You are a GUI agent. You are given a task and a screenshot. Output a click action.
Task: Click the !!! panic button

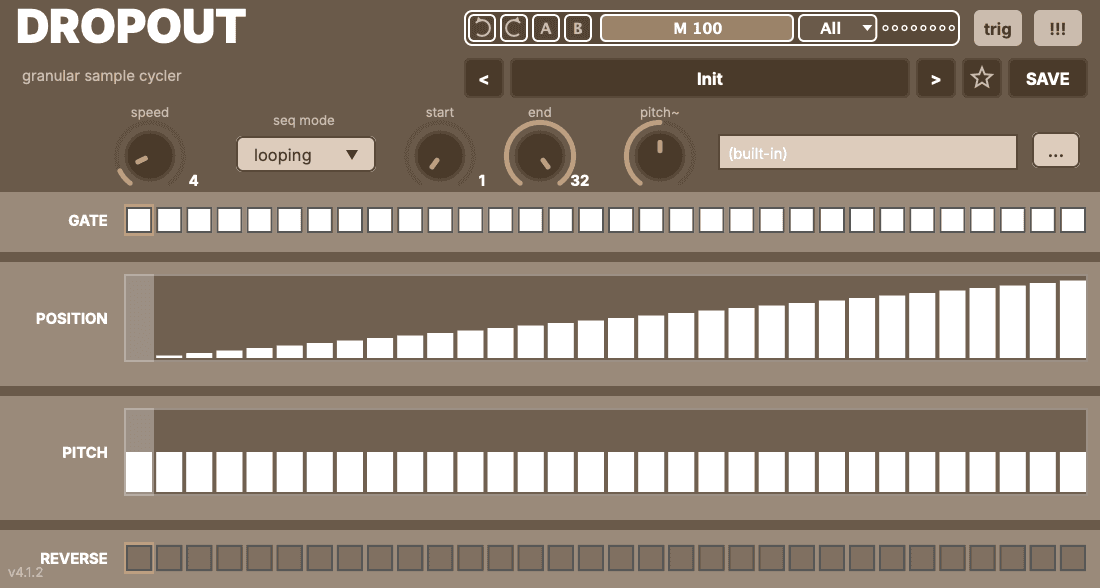tap(1058, 28)
